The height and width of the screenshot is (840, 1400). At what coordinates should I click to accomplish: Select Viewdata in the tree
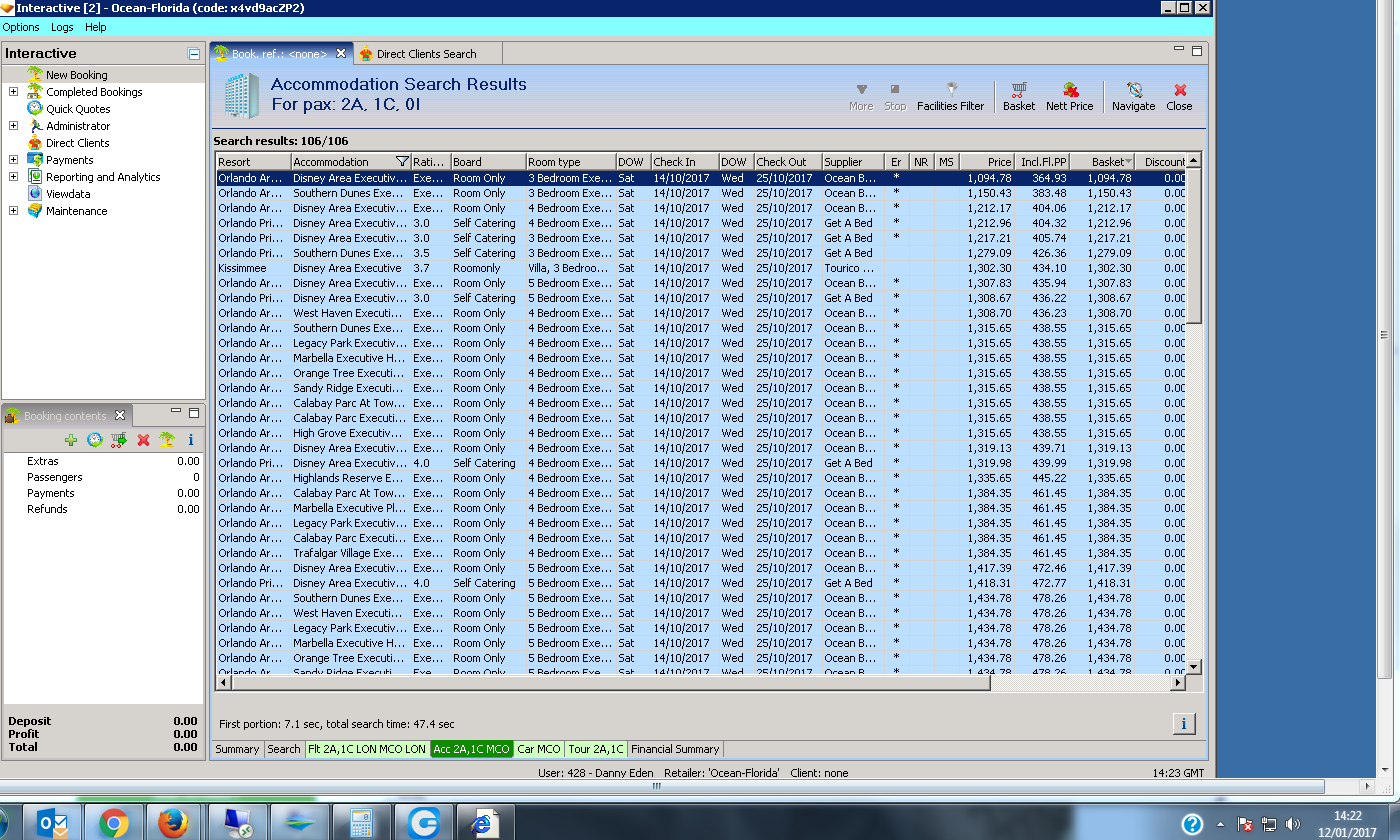[x=68, y=194]
